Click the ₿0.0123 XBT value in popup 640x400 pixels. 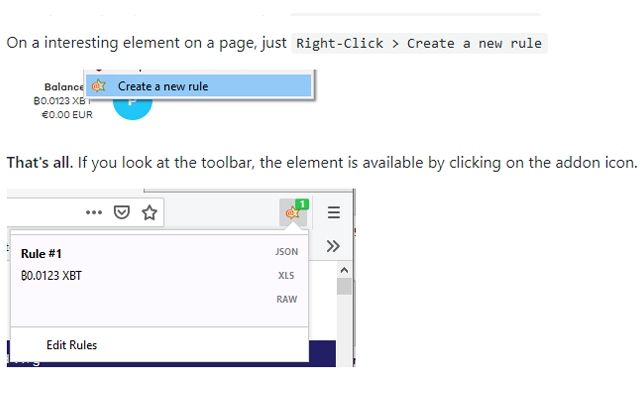pos(51,276)
